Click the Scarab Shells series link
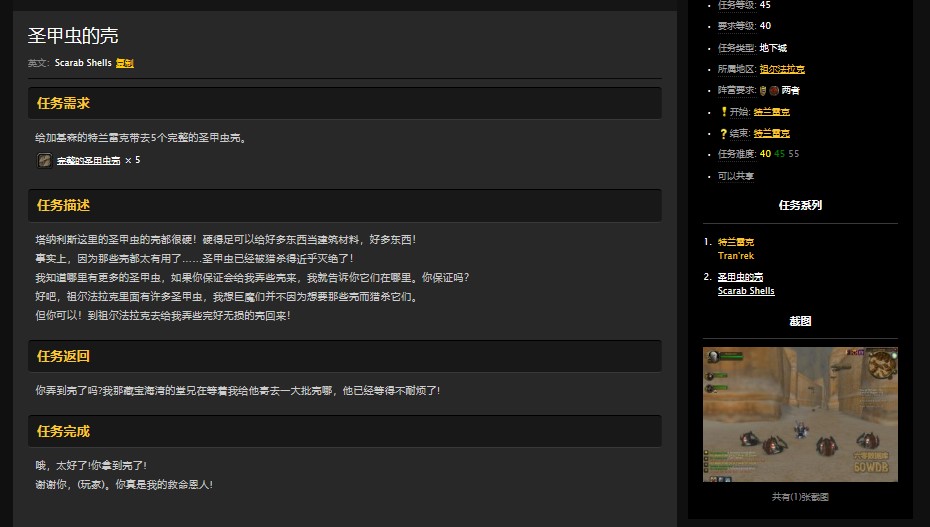Screen dimensions: 930x527 [746, 290]
